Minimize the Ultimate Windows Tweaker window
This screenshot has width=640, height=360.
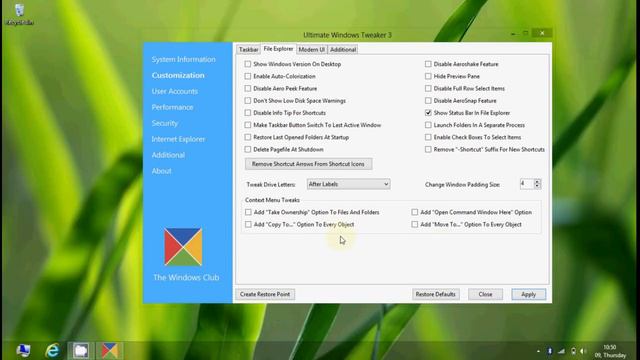(513, 33)
